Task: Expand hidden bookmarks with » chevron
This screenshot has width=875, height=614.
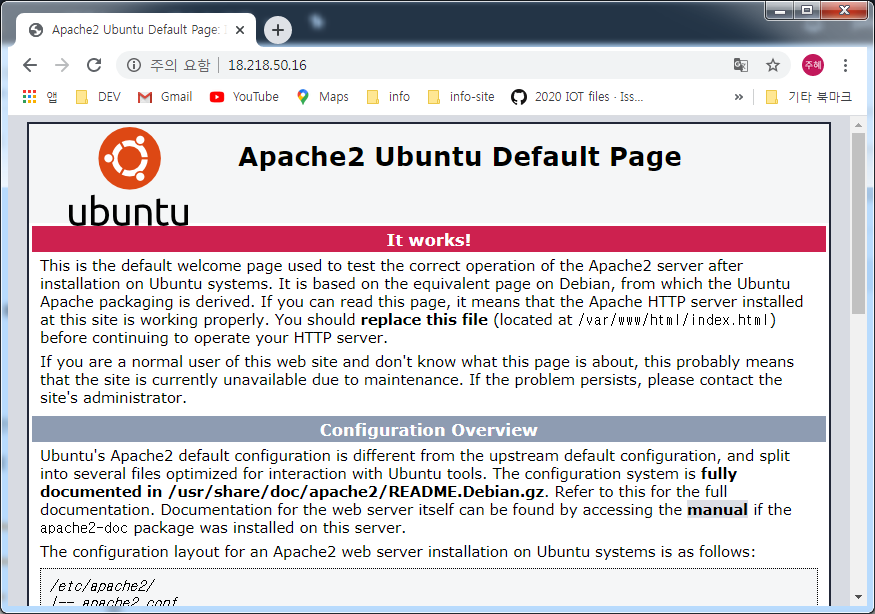Action: pyautogui.click(x=739, y=97)
